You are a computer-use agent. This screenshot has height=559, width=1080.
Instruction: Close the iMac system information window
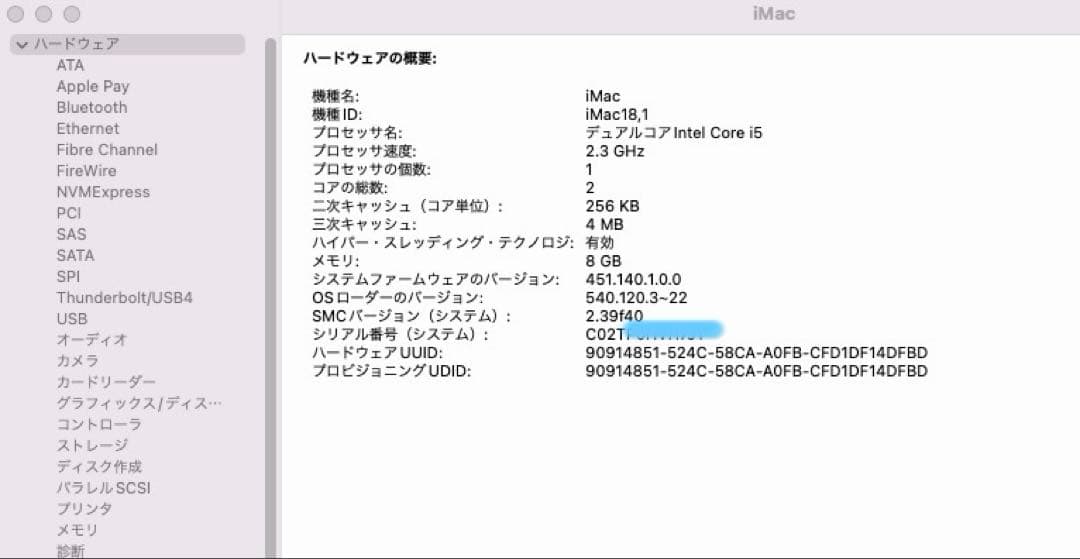point(15,14)
